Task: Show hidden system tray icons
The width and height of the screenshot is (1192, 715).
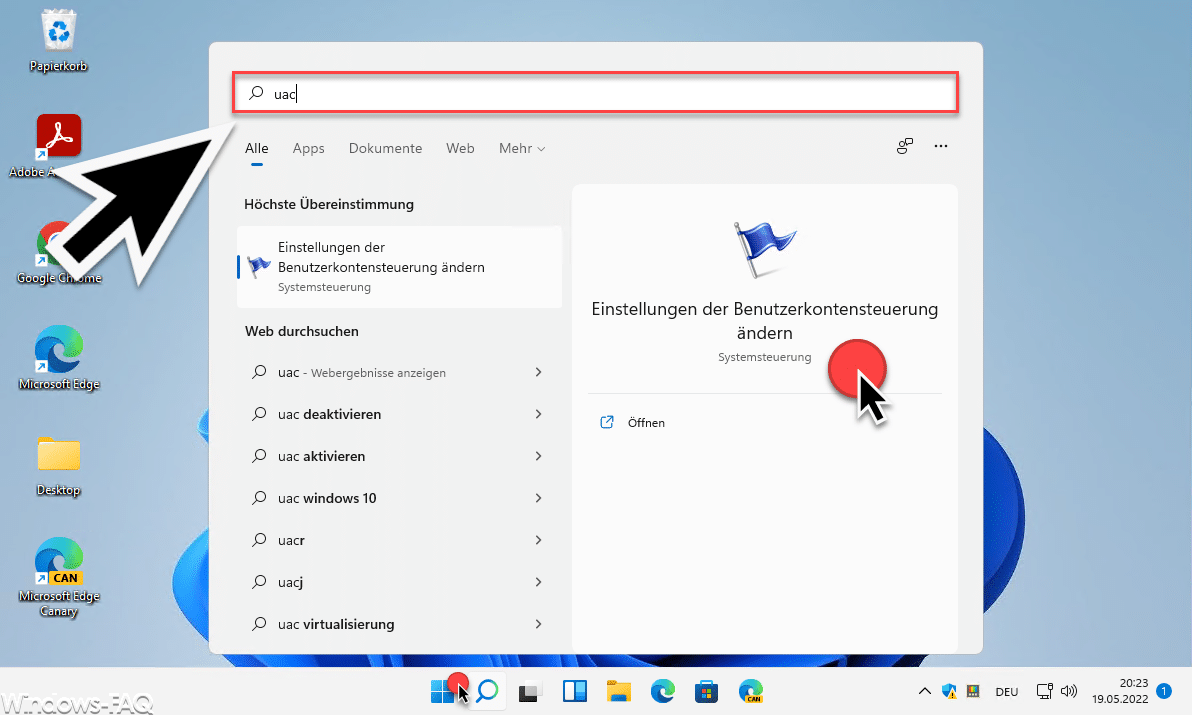Action: [924, 691]
